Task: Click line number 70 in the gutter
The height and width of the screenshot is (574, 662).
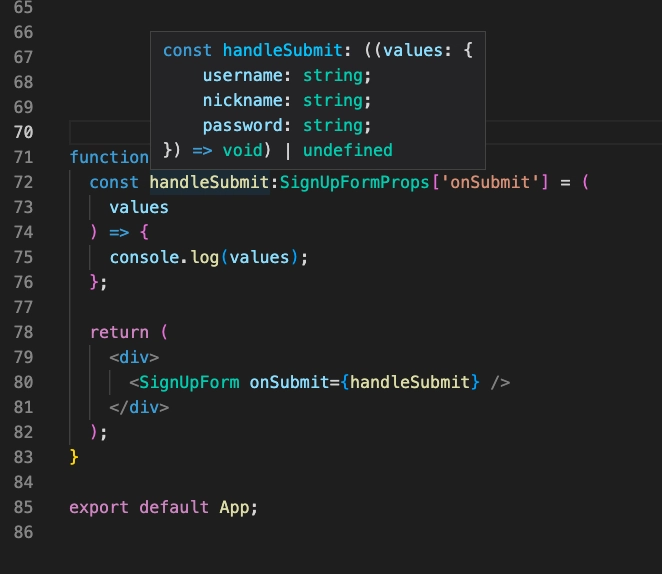Action: pyautogui.click(x=23, y=132)
